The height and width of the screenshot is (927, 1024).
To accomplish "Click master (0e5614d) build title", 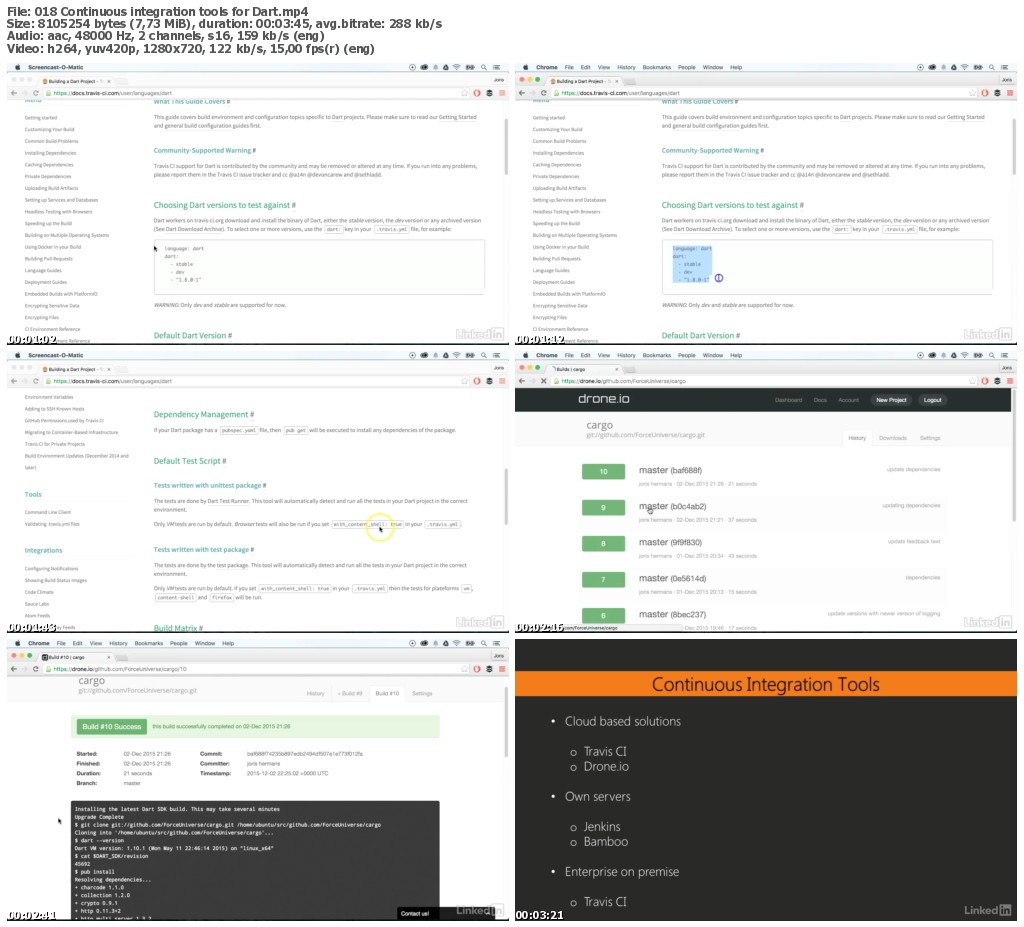I will pos(672,578).
